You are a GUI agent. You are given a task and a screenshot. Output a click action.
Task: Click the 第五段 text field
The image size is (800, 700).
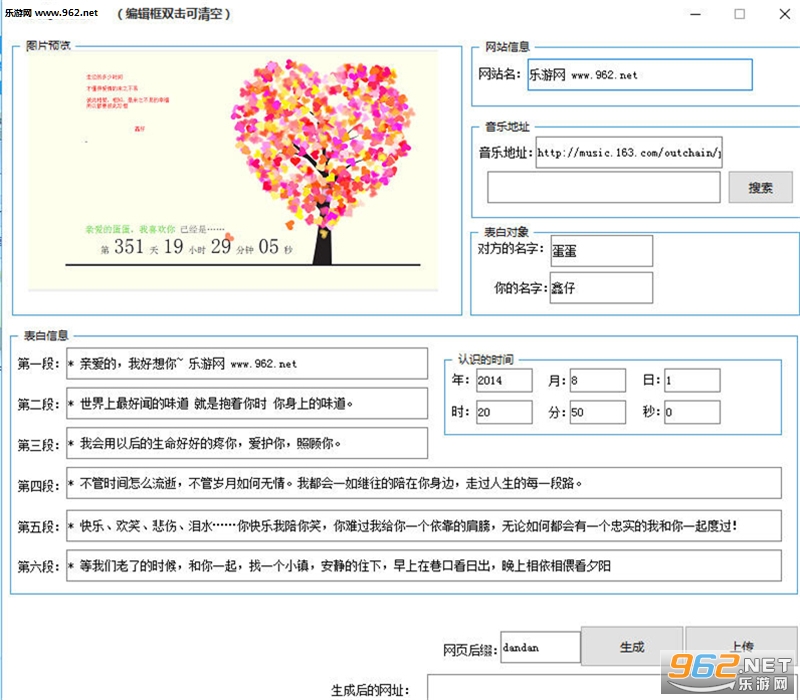(424, 526)
